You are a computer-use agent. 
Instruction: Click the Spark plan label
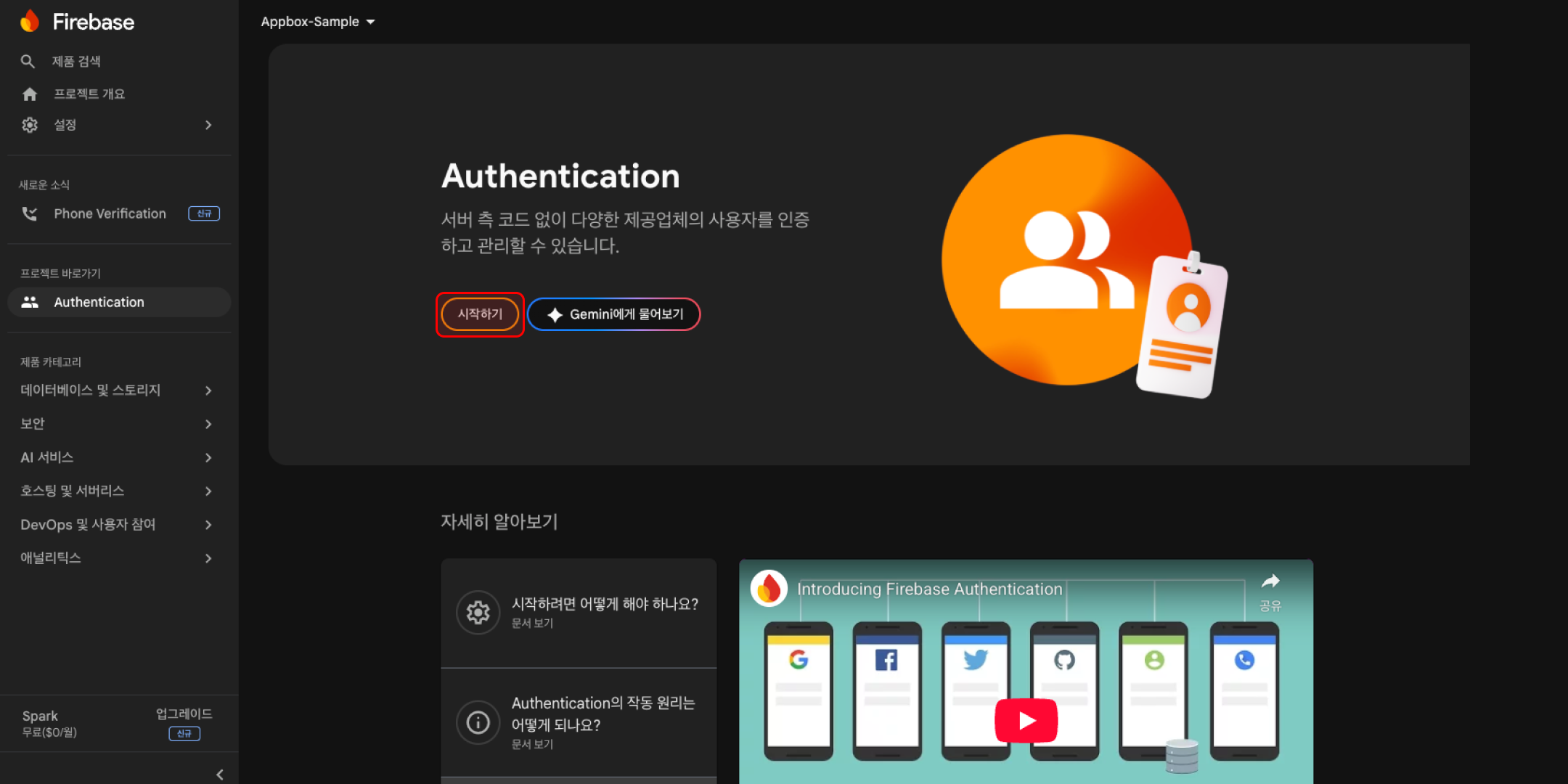tap(40, 716)
